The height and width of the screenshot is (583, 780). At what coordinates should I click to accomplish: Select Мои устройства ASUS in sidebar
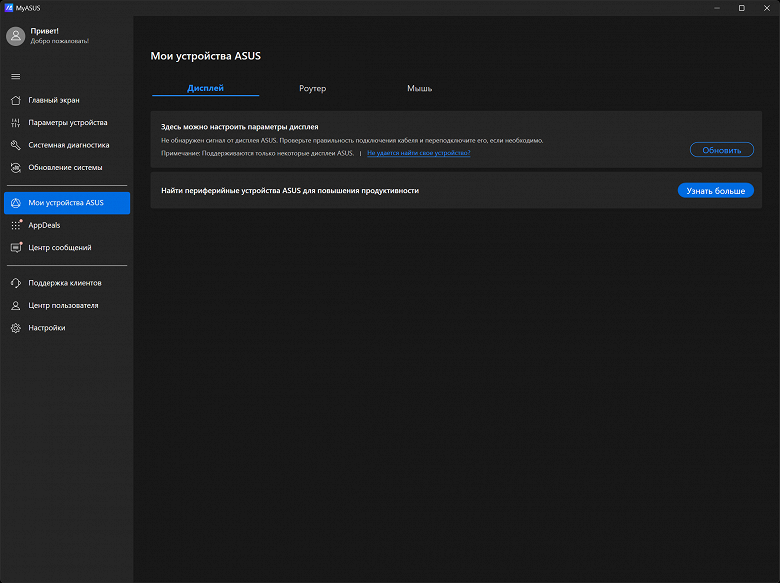pos(66,203)
